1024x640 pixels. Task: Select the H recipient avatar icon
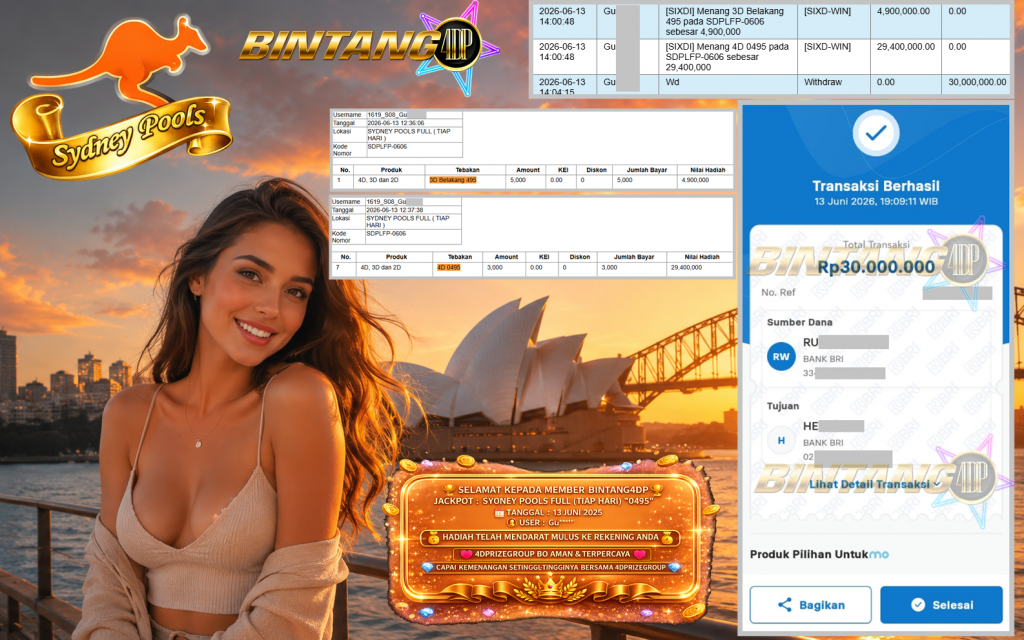click(781, 441)
